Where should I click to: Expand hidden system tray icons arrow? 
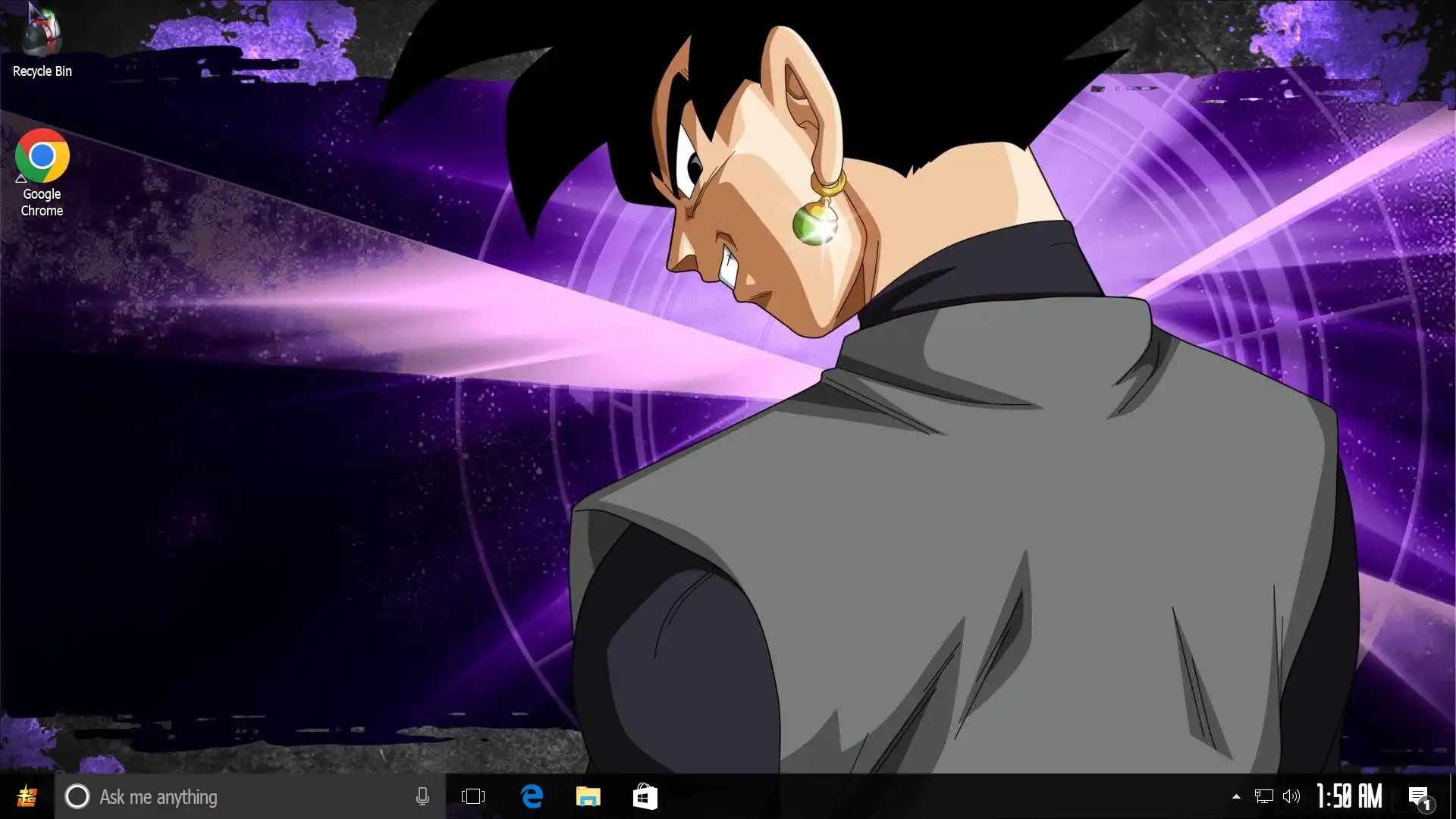(1236, 796)
